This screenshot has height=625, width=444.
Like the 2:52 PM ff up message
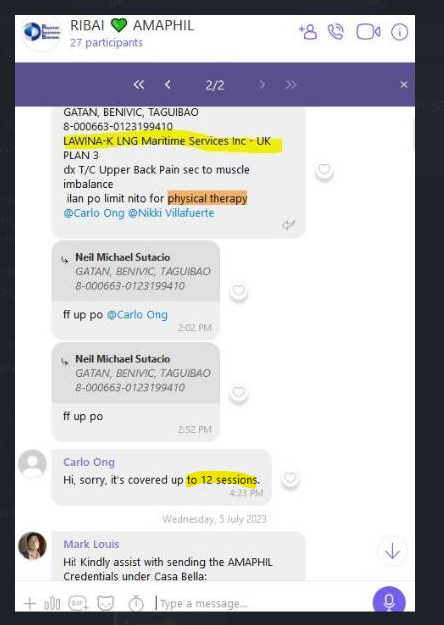[239, 392]
